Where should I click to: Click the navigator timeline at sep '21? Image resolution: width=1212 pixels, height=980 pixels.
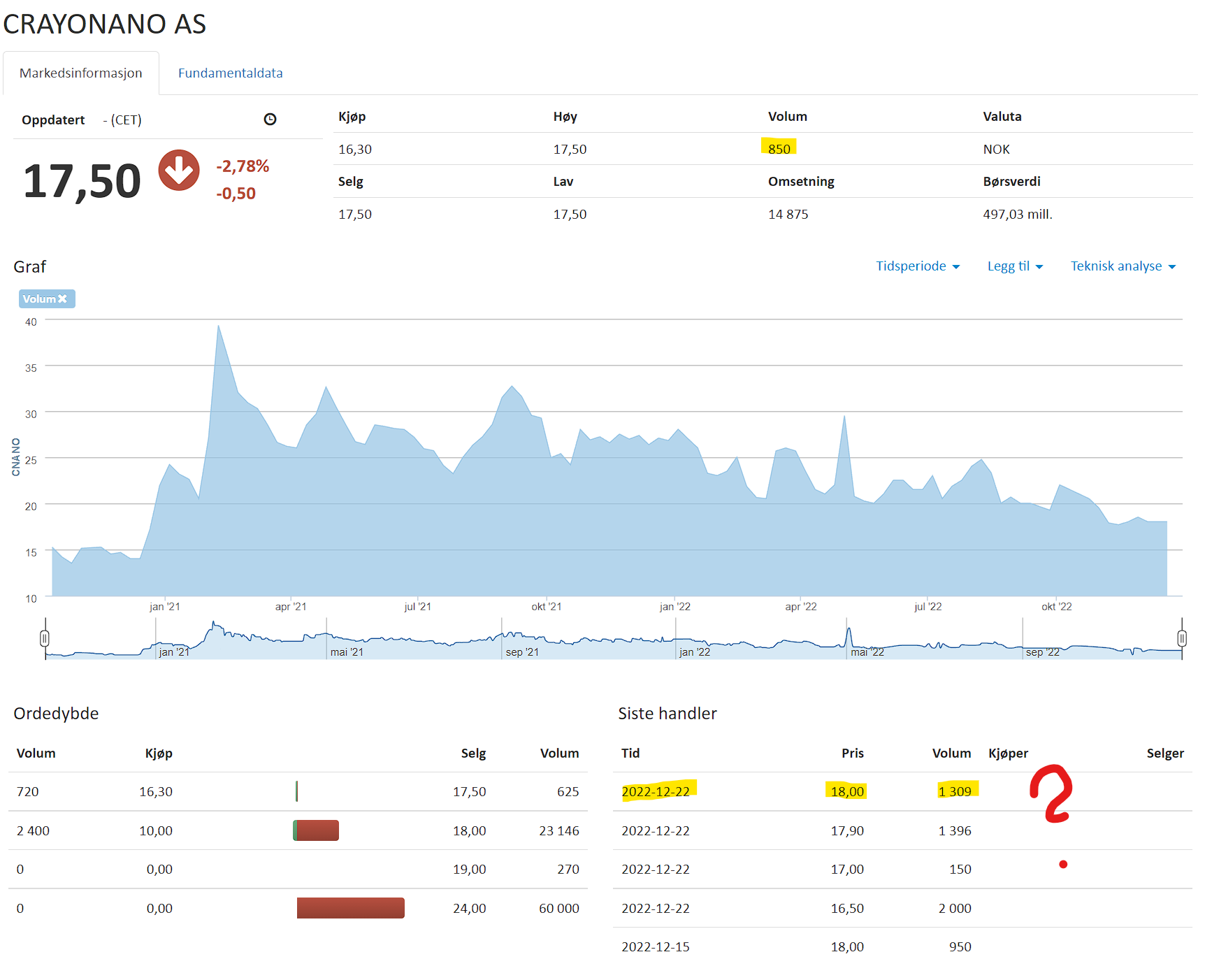(x=522, y=652)
